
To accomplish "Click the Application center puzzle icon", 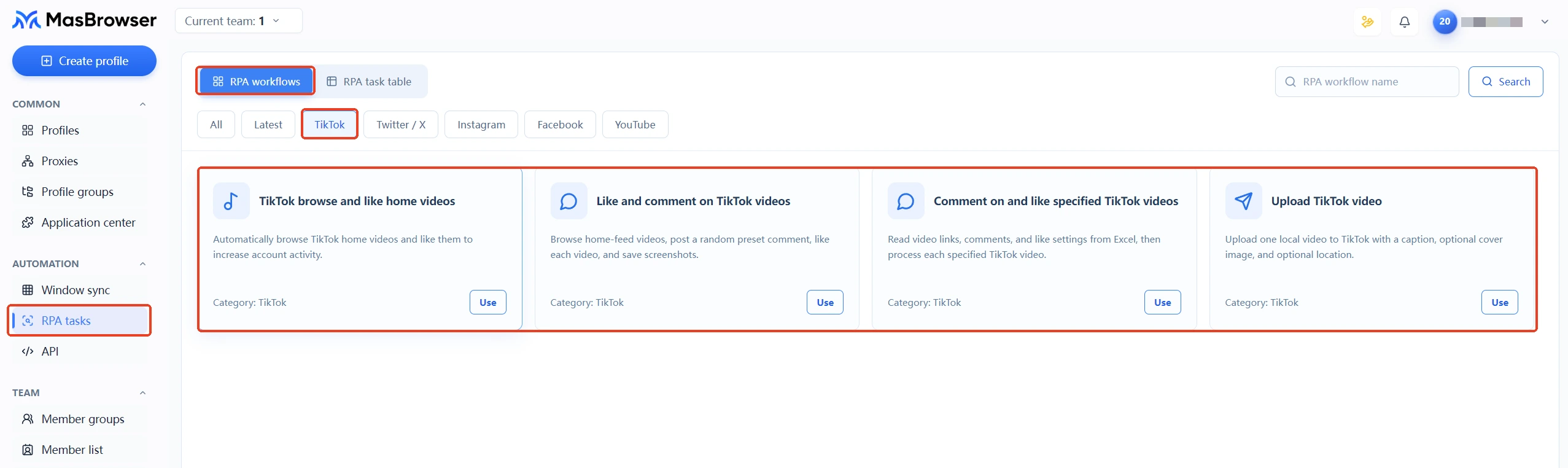I will [28, 222].
